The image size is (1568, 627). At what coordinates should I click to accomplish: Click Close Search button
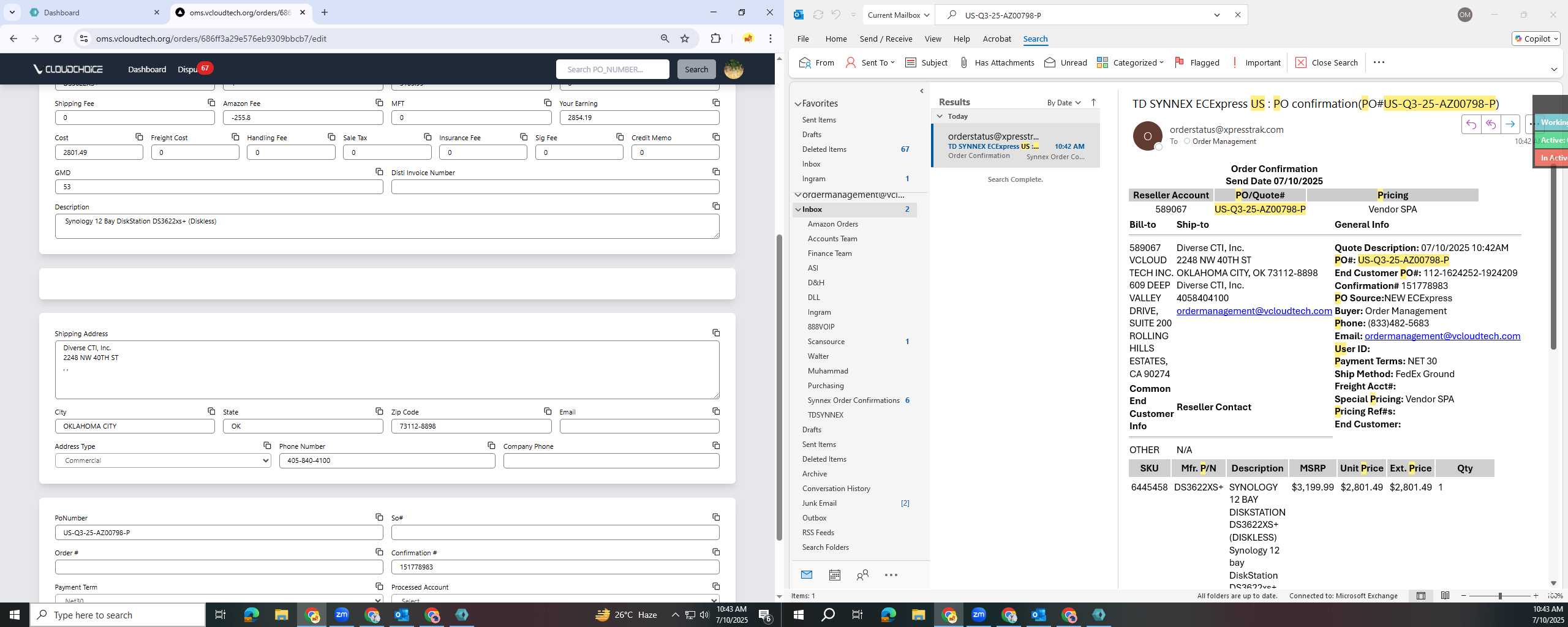[1327, 62]
